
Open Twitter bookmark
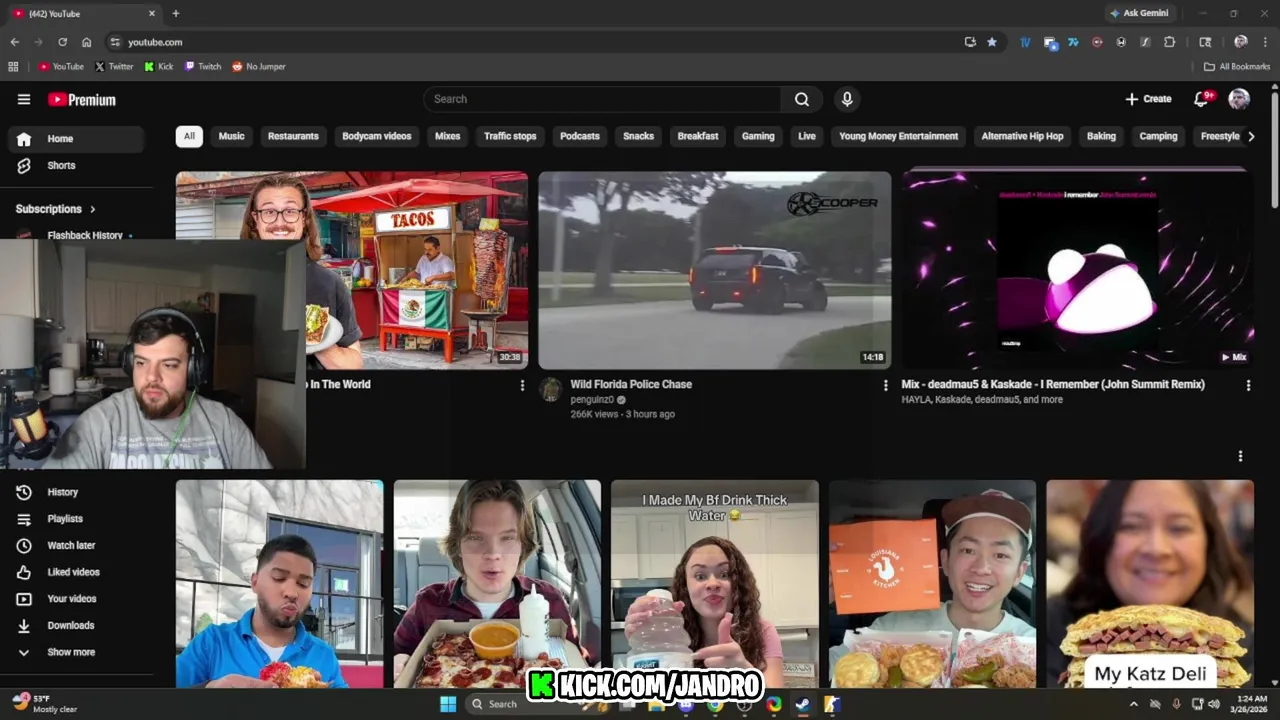click(x=114, y=66)
